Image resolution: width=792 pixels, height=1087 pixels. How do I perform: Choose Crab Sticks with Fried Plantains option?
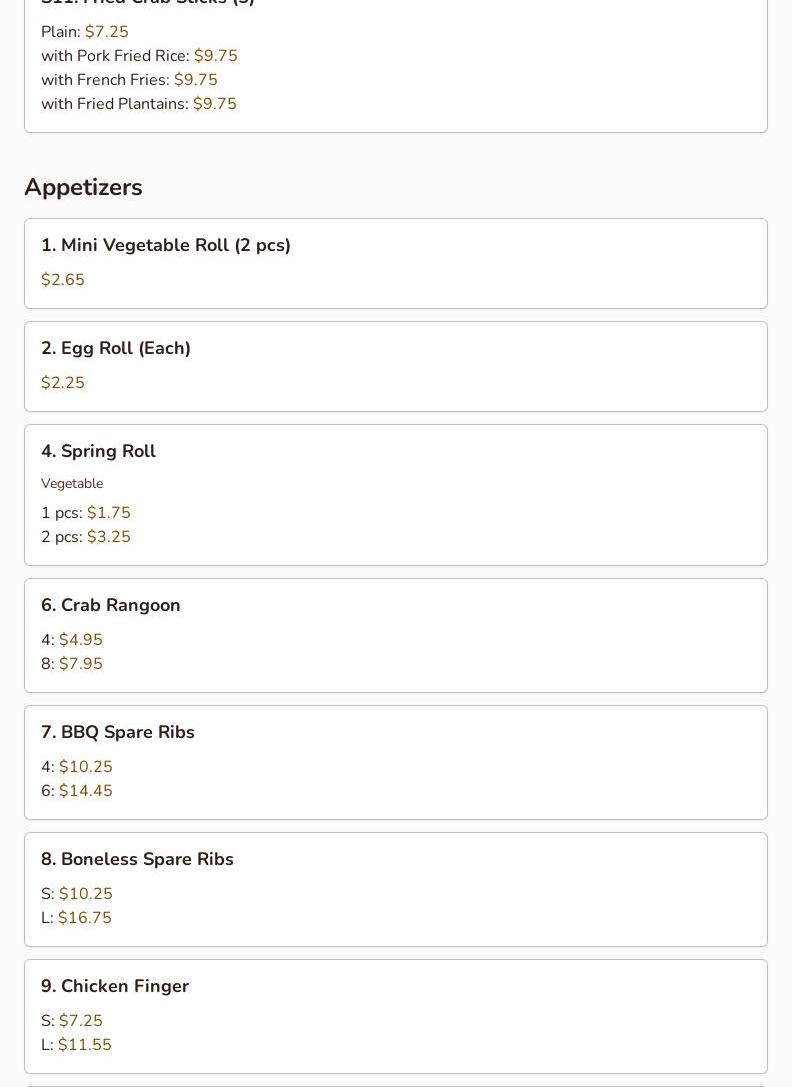(139, 103)
